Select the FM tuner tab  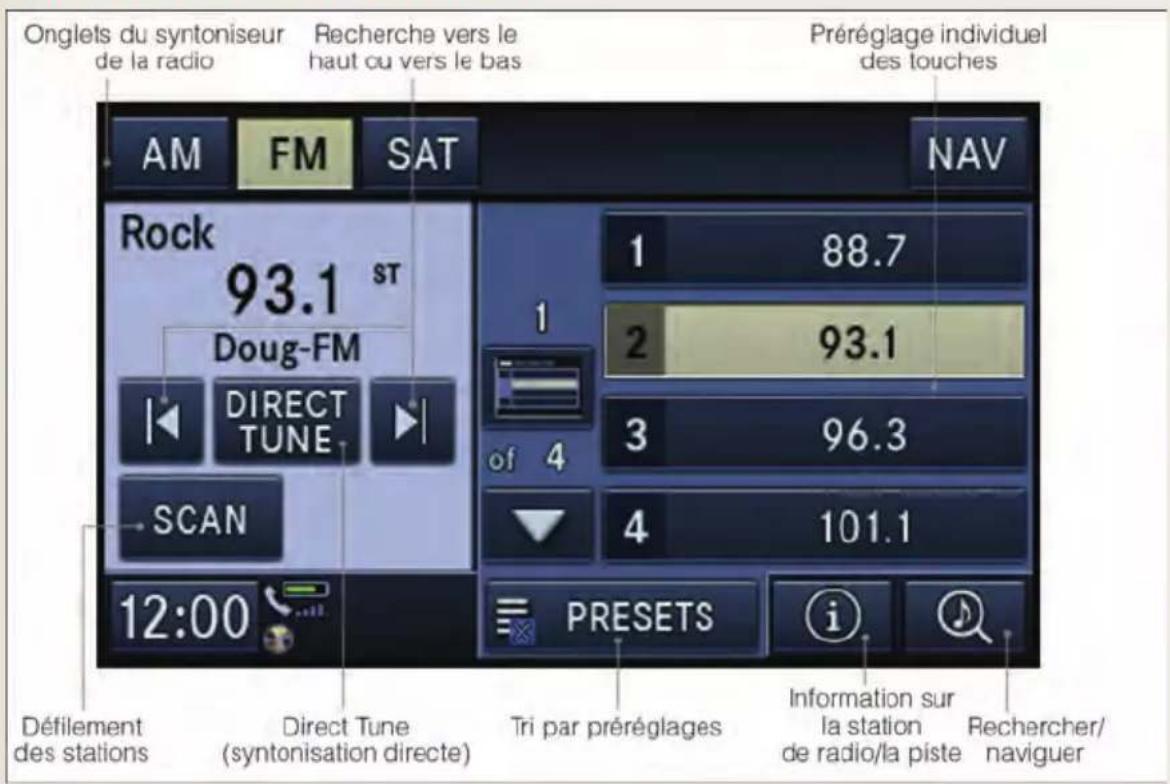(x=295, y=154)
